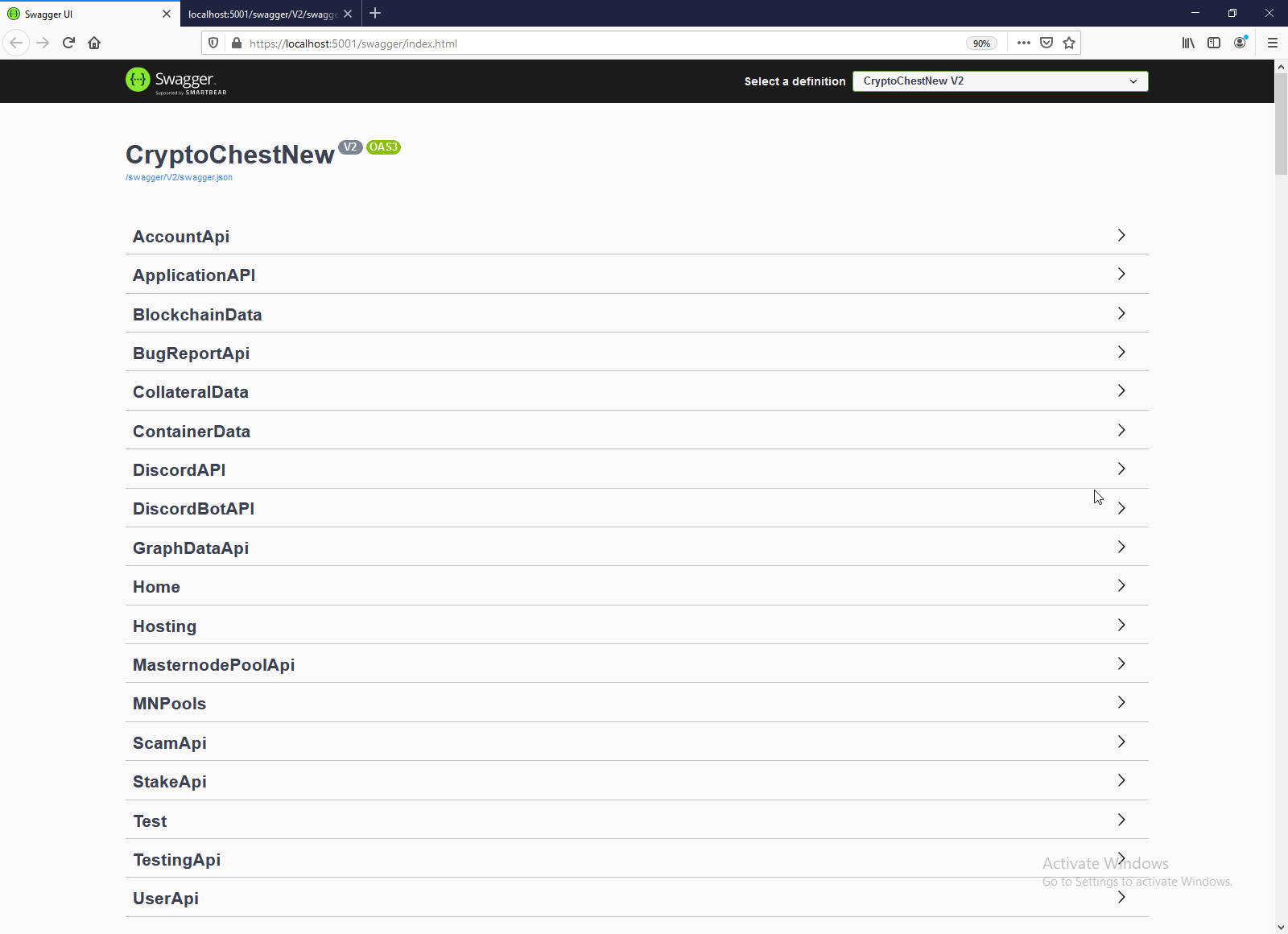
Task: View site security lock information
Action: (x=237, y=43)
